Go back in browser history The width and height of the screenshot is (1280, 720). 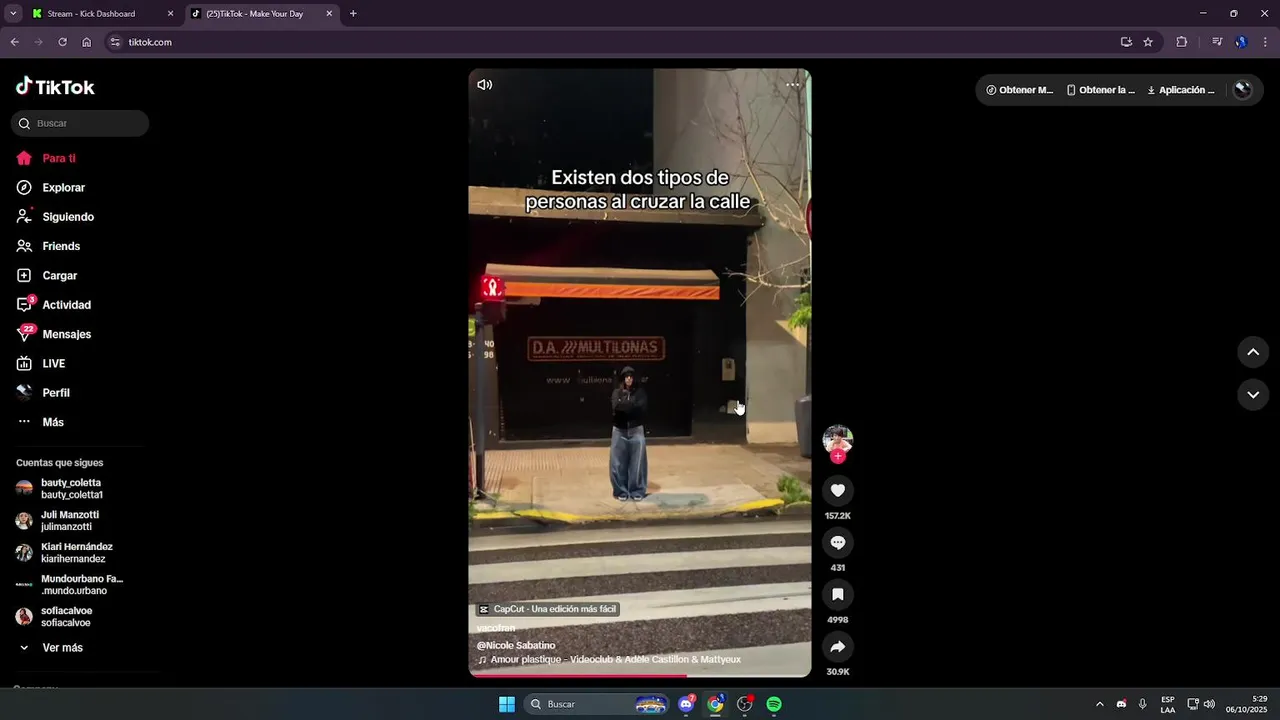pyautogui.click(x=14, y=42)
